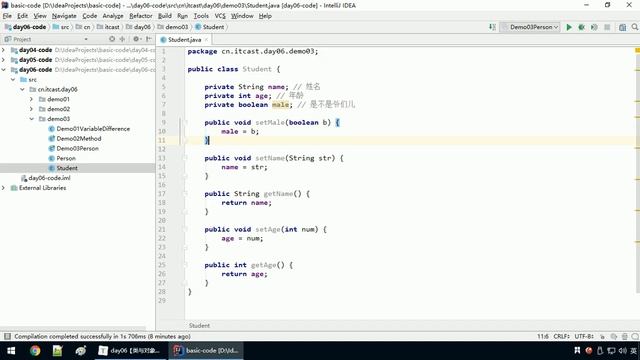Click the read-only lock icon in status bar
The height and width of the screenshot is (360, 640).
(602, 337)
